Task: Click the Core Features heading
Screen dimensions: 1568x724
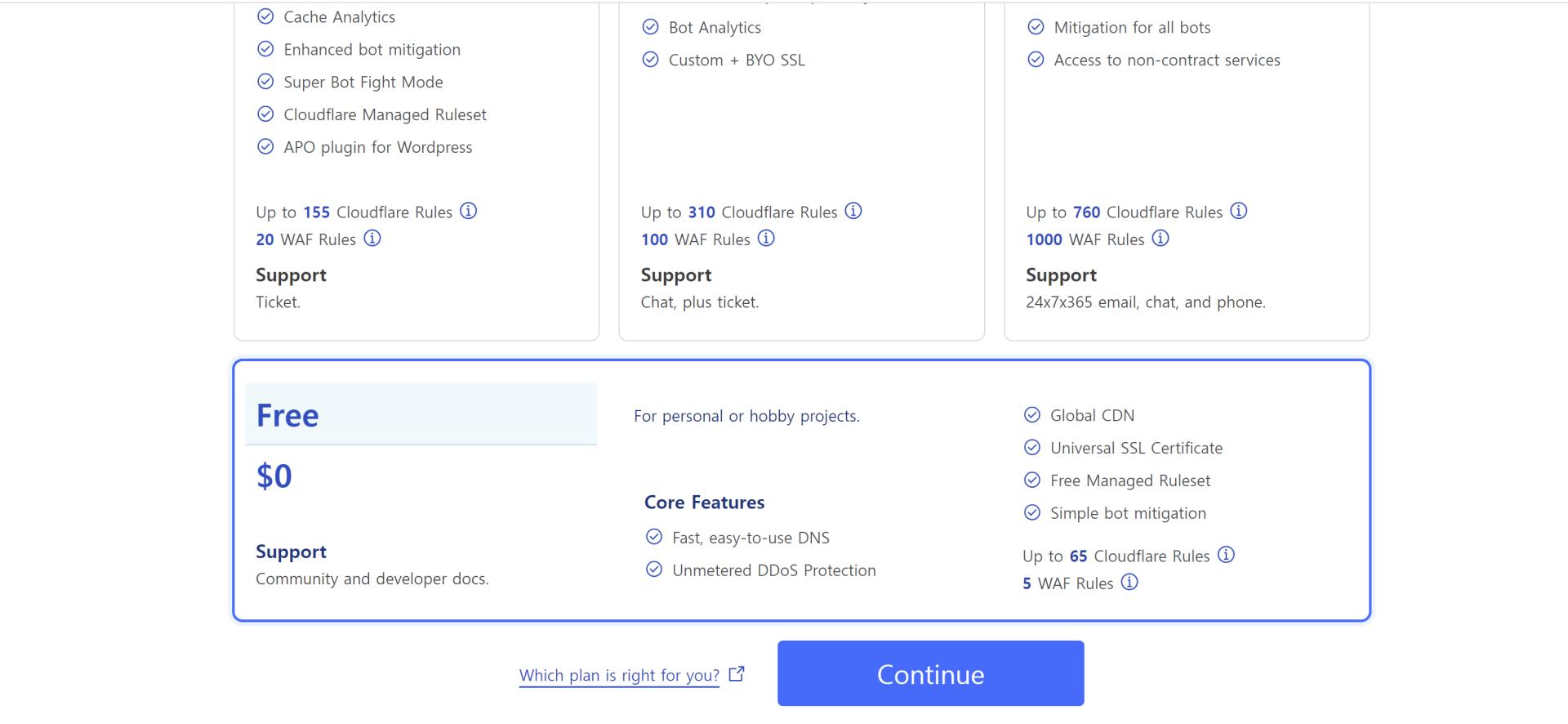Action: pos(704,503)
